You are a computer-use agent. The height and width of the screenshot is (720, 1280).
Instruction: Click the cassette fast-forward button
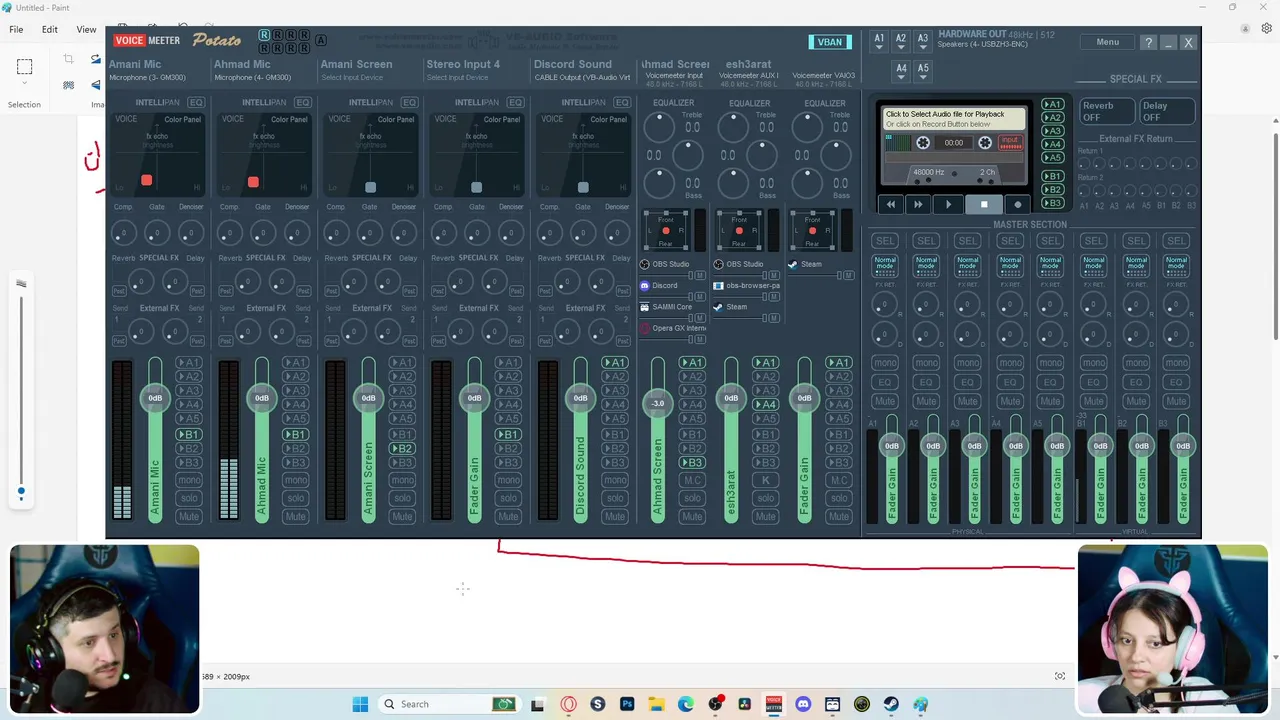(x=918, y=204)
